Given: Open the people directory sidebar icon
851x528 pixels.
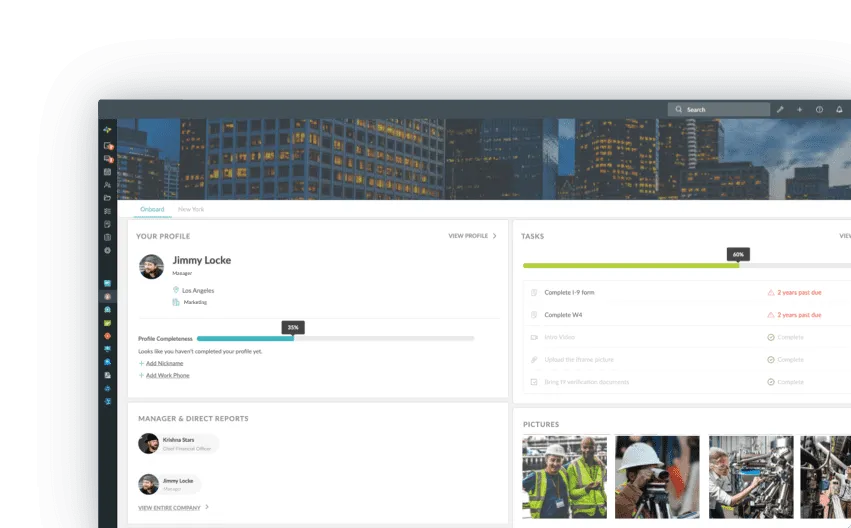Looking at the screenshot, I should [107, 185].
